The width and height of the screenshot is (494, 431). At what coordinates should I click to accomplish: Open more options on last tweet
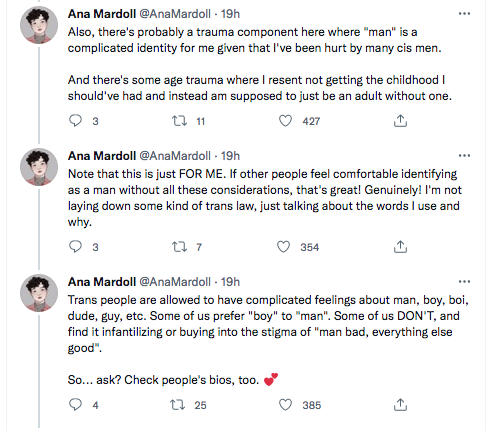click(464, 282)
